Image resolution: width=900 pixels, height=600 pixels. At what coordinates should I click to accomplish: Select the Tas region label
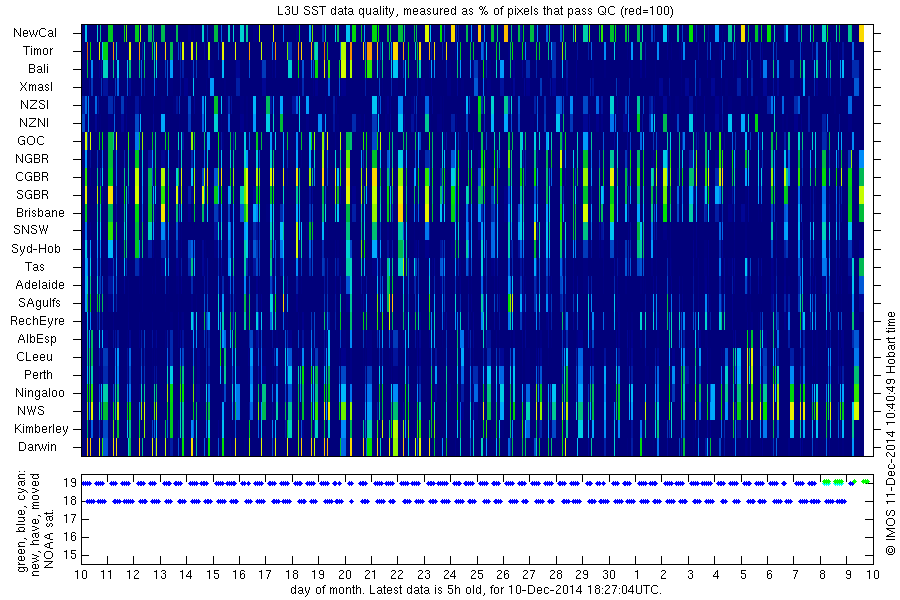click(x=34, y=266)
